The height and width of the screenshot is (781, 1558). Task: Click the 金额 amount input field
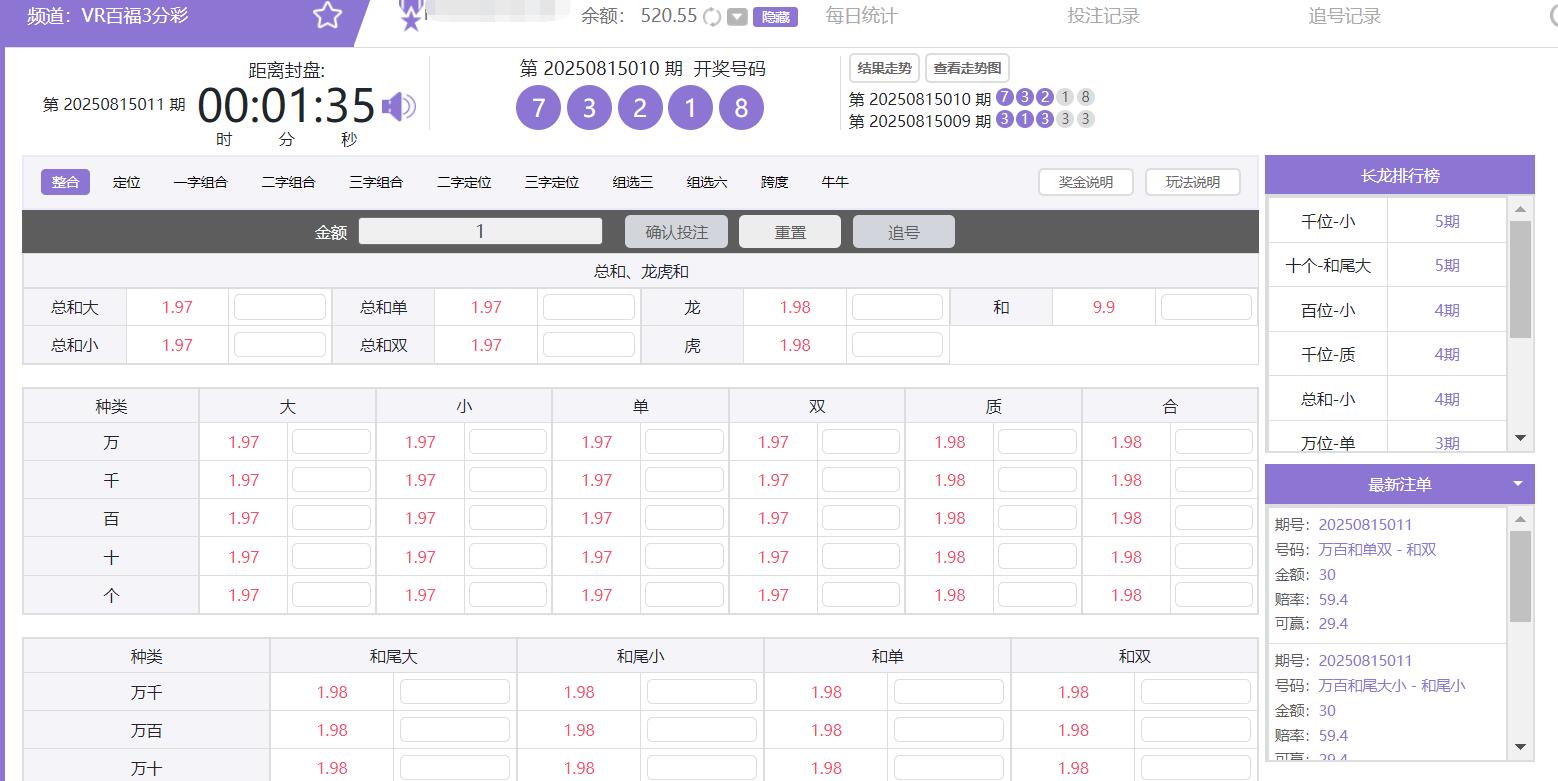480,232
